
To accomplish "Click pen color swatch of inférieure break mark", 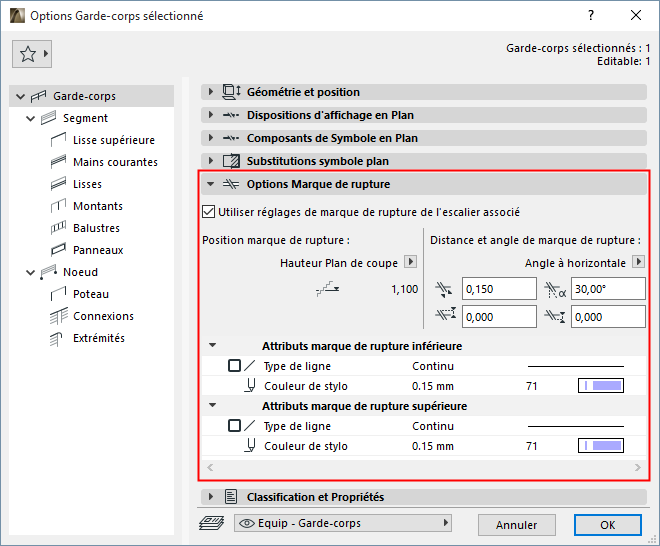I will 601,386.
